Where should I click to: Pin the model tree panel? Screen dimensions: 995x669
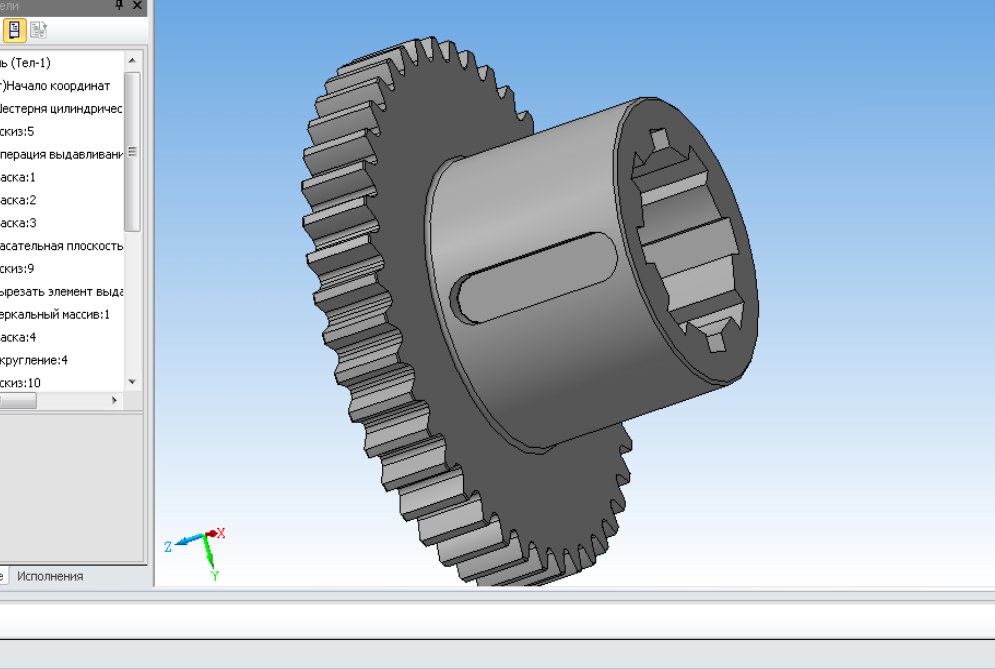(x=119, y=5)
